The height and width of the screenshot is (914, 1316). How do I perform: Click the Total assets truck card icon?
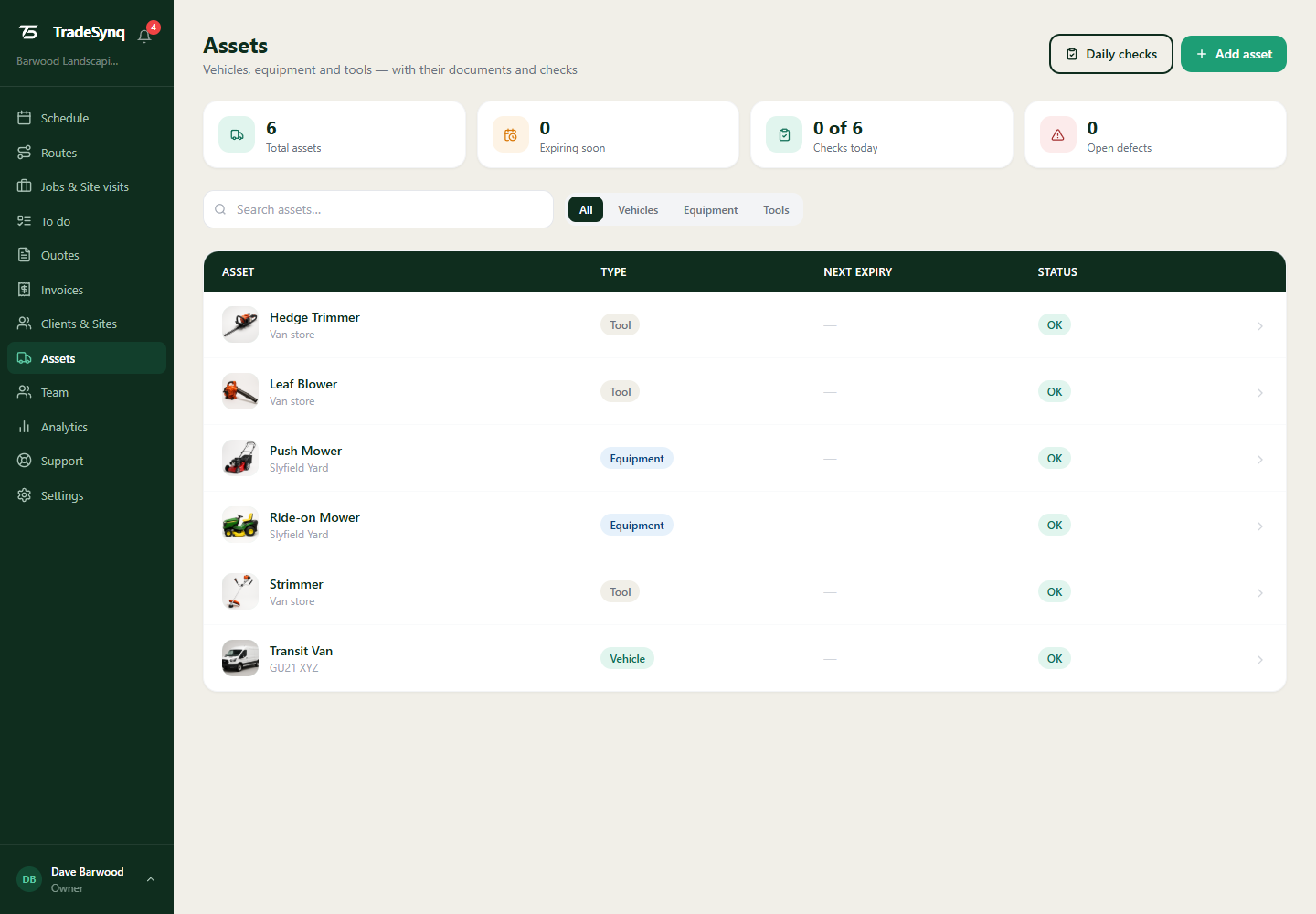click(x=237, y=135)
